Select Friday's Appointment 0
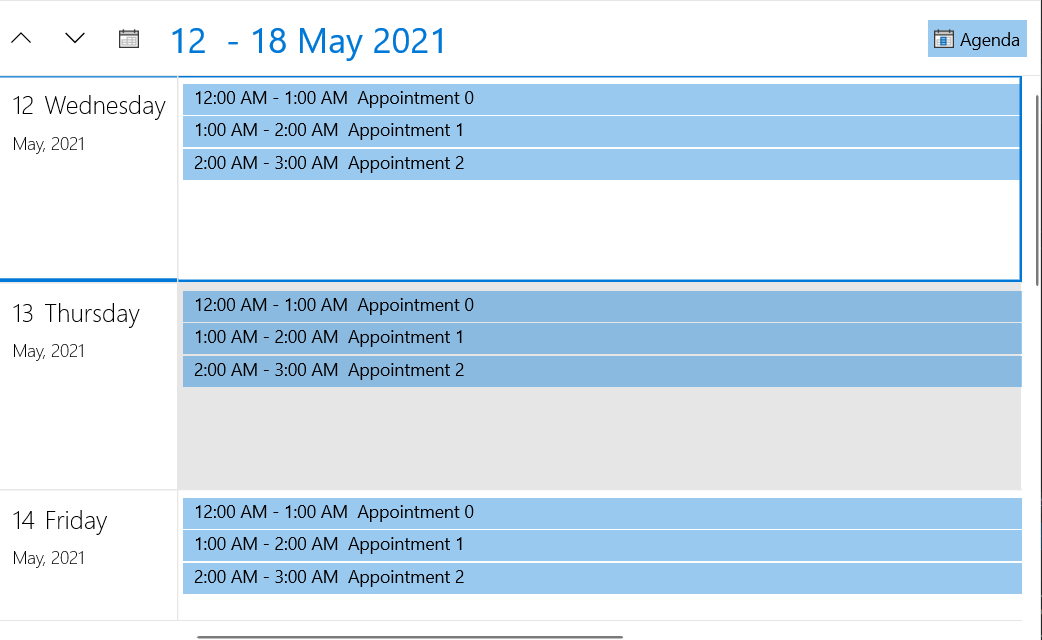This screenshot has width=1042, height=640. tap(600, 512)
